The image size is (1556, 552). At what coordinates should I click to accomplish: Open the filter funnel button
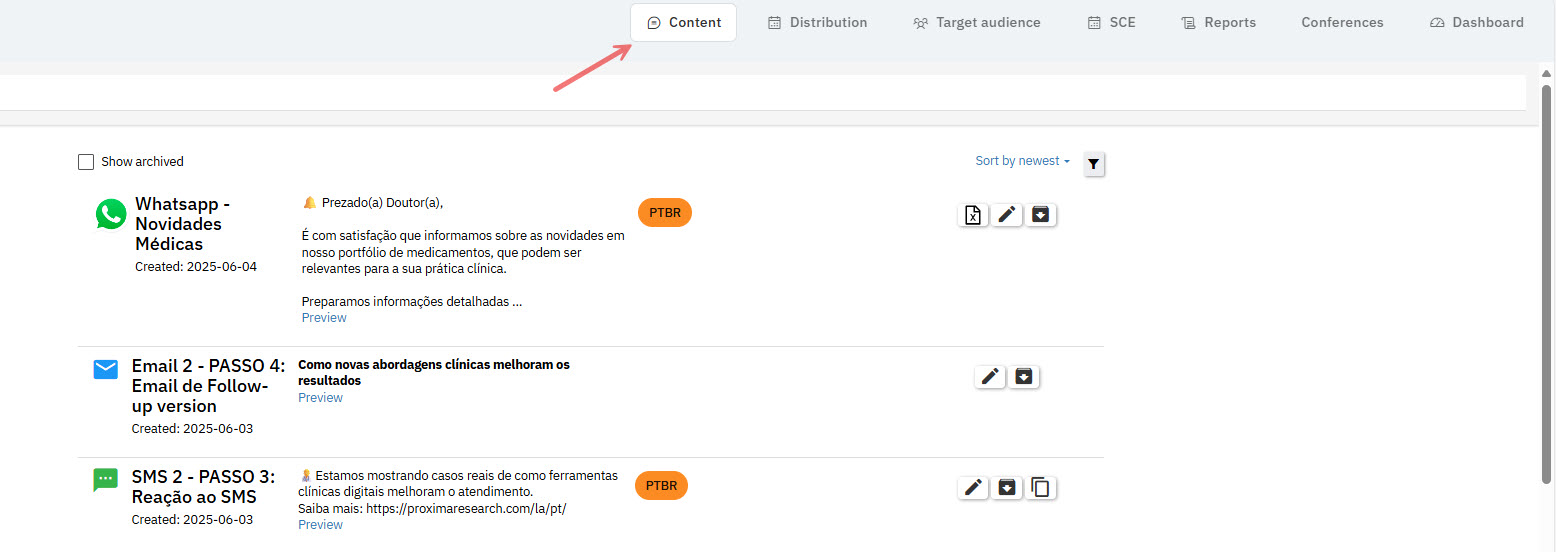pos(1094,164)
